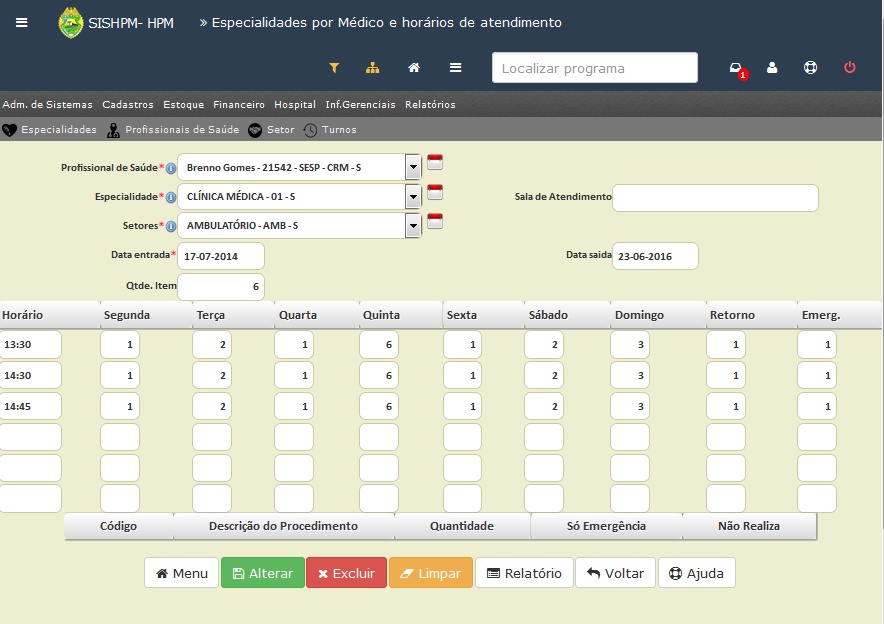The image size is (884, 624).
Task: Click Segunda value in 13:30 row
Action: point(120,344)
